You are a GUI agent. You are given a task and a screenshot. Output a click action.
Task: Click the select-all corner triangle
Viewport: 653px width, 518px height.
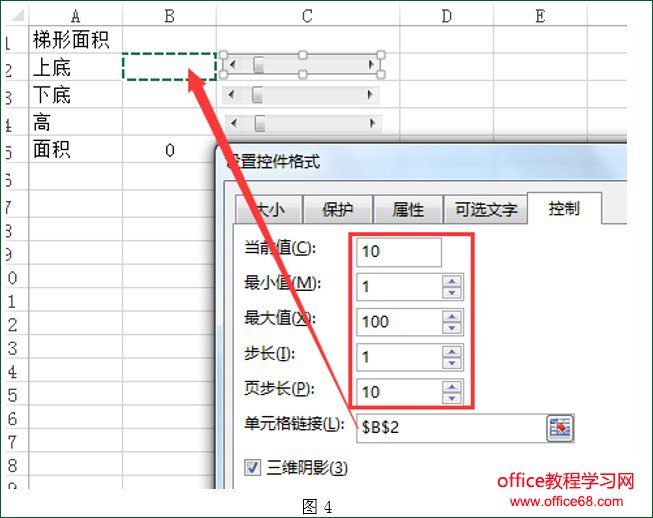[17, 16]
